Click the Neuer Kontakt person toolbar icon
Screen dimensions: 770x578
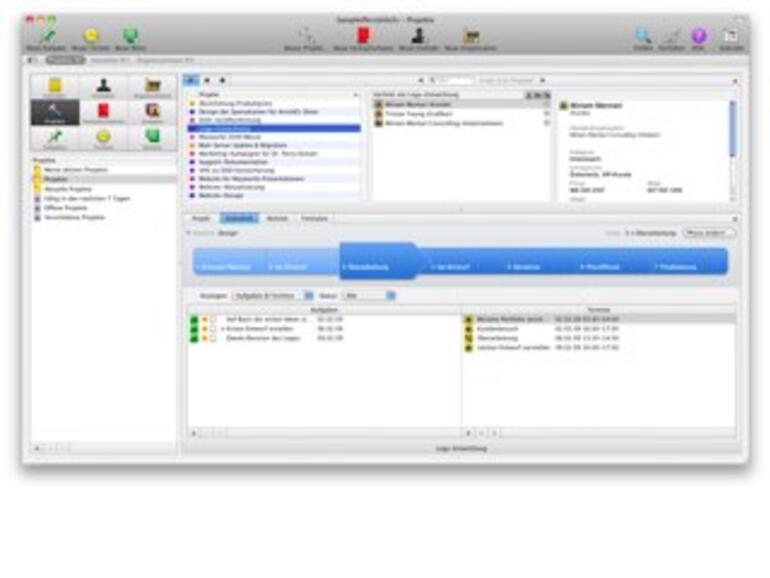pyautogui.click(x=418, y=35)
